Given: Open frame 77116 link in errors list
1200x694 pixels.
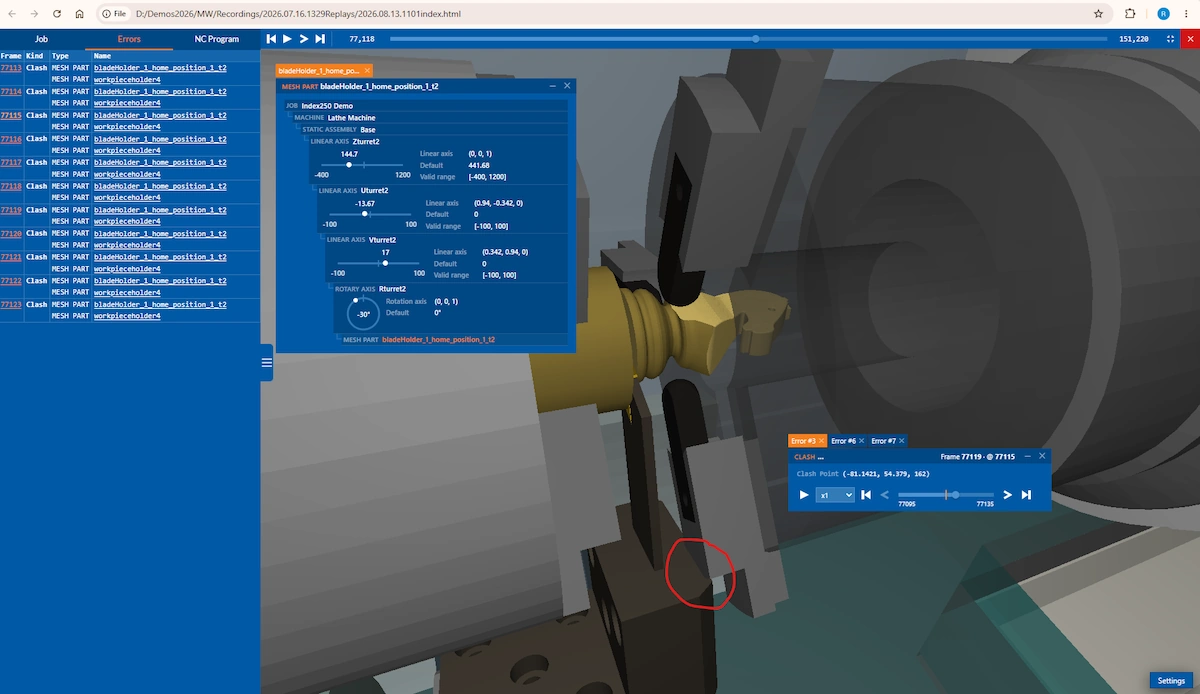Looking at the screenshot, I should (x=11, y=139).
